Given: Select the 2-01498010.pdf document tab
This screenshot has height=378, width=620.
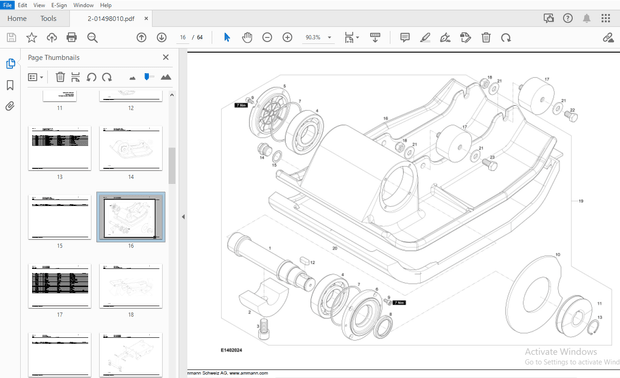Looking at the screenshot, I should (111, 19).
